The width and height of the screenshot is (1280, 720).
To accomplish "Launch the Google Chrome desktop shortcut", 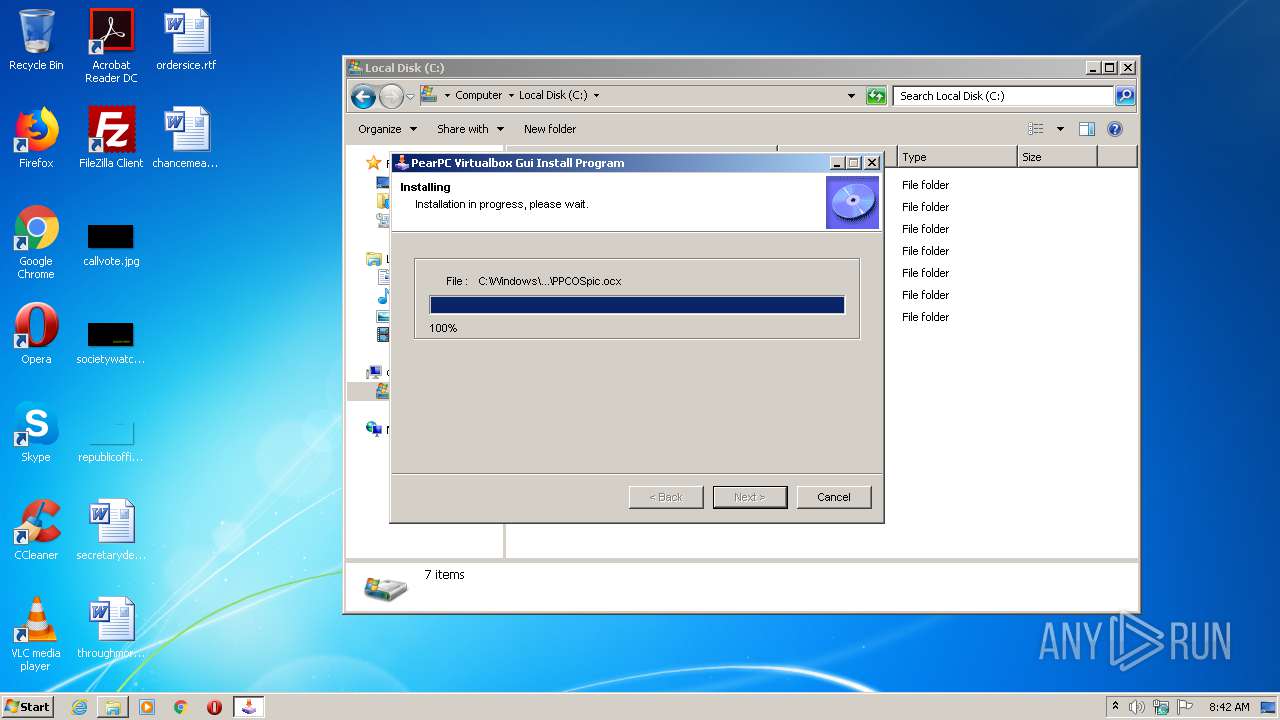I will [36, 242].
